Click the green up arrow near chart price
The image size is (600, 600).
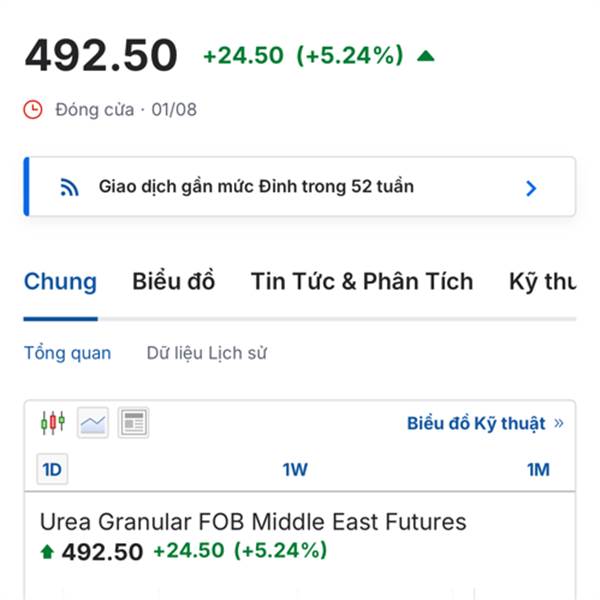coord(47,552)
